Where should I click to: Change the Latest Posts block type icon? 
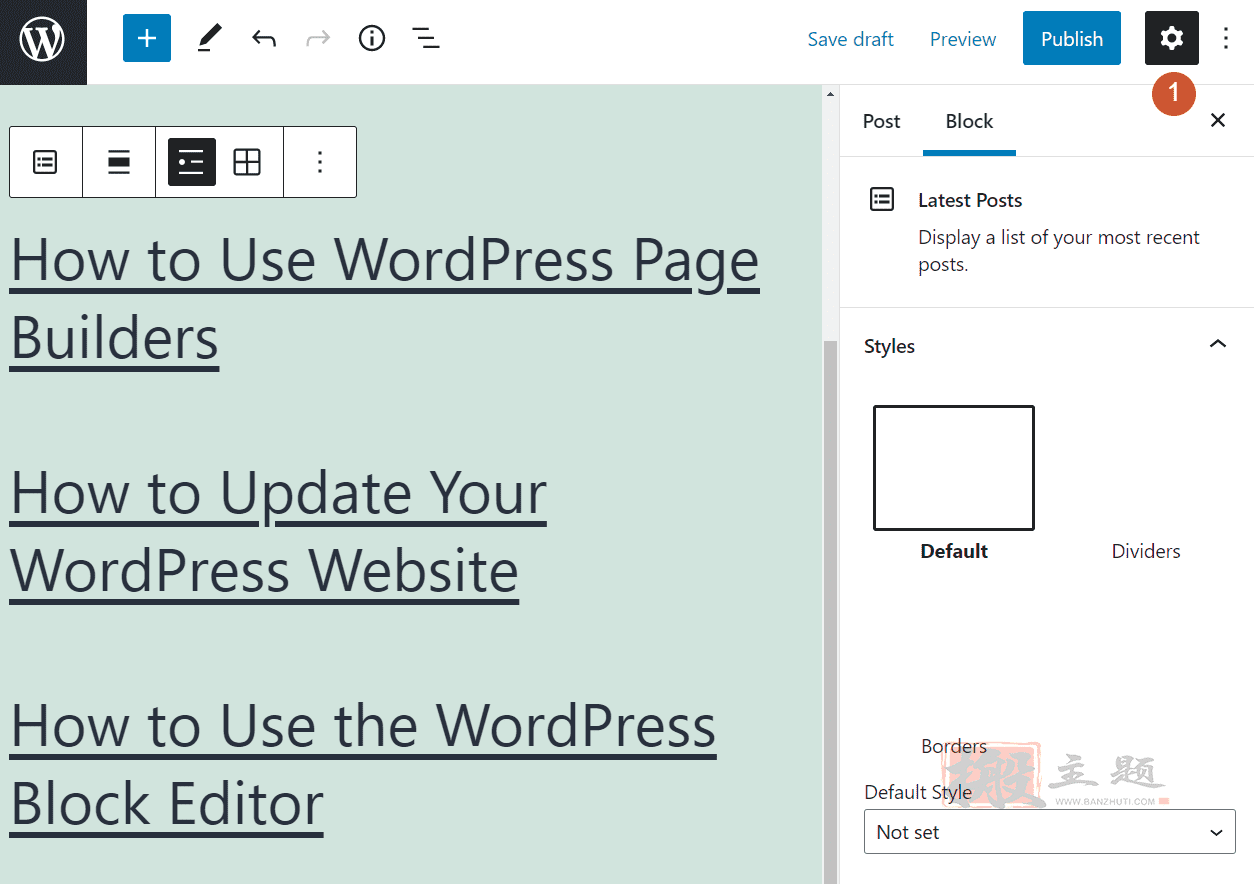coord(46,162)
